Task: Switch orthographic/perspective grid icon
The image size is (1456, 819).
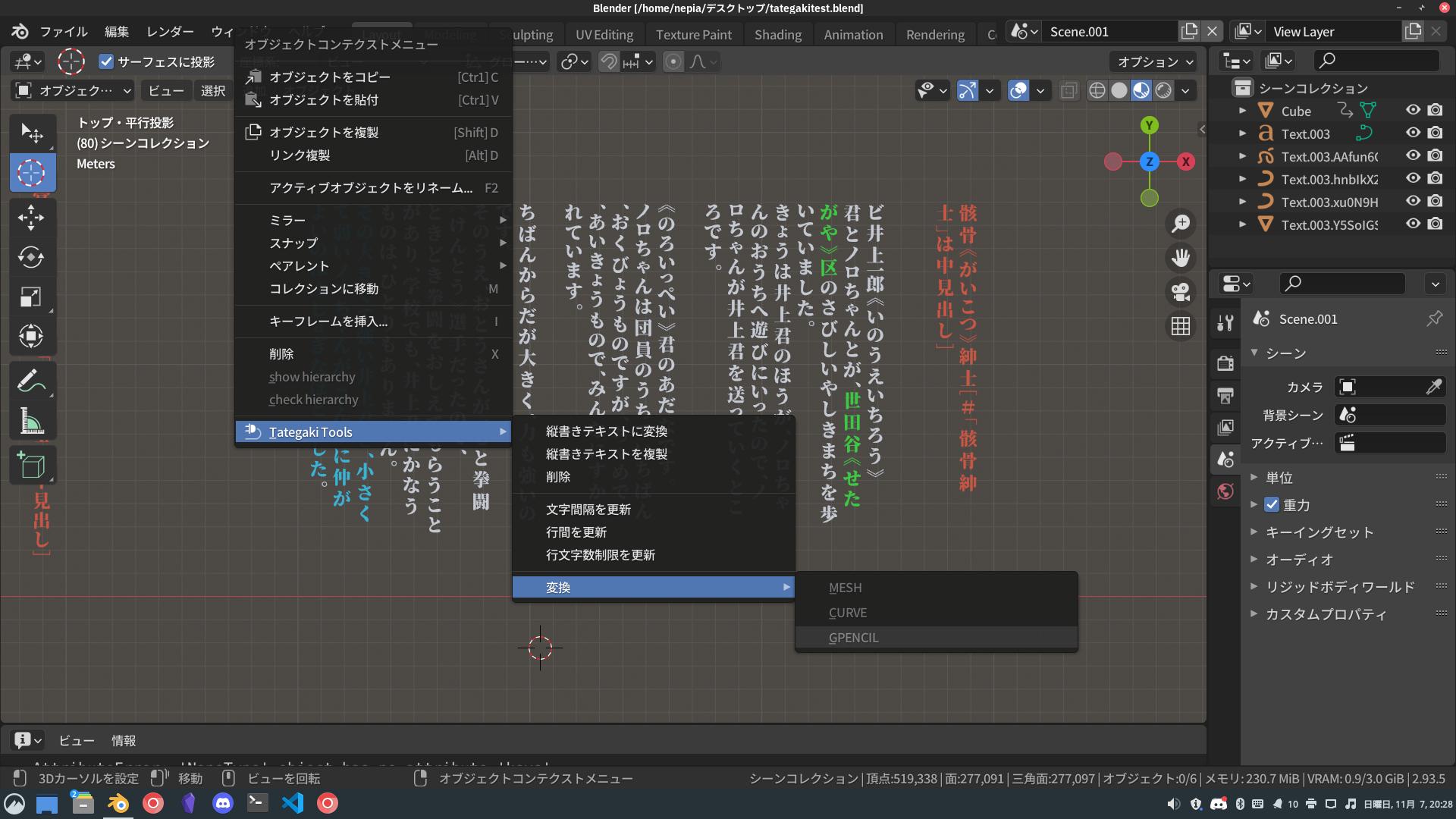Action: point(1181,326)
